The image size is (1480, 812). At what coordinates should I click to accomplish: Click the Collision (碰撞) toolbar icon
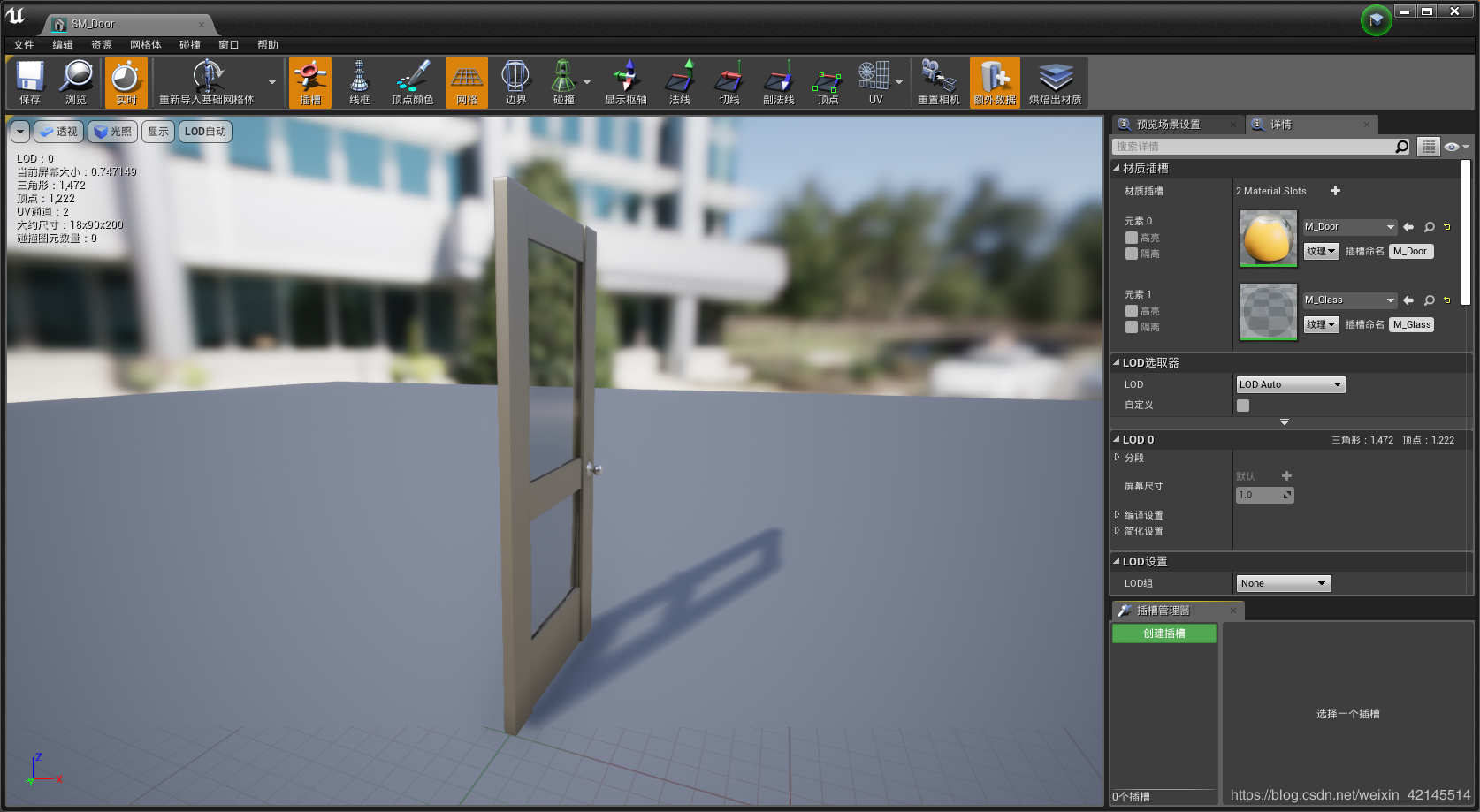(563, 83)
